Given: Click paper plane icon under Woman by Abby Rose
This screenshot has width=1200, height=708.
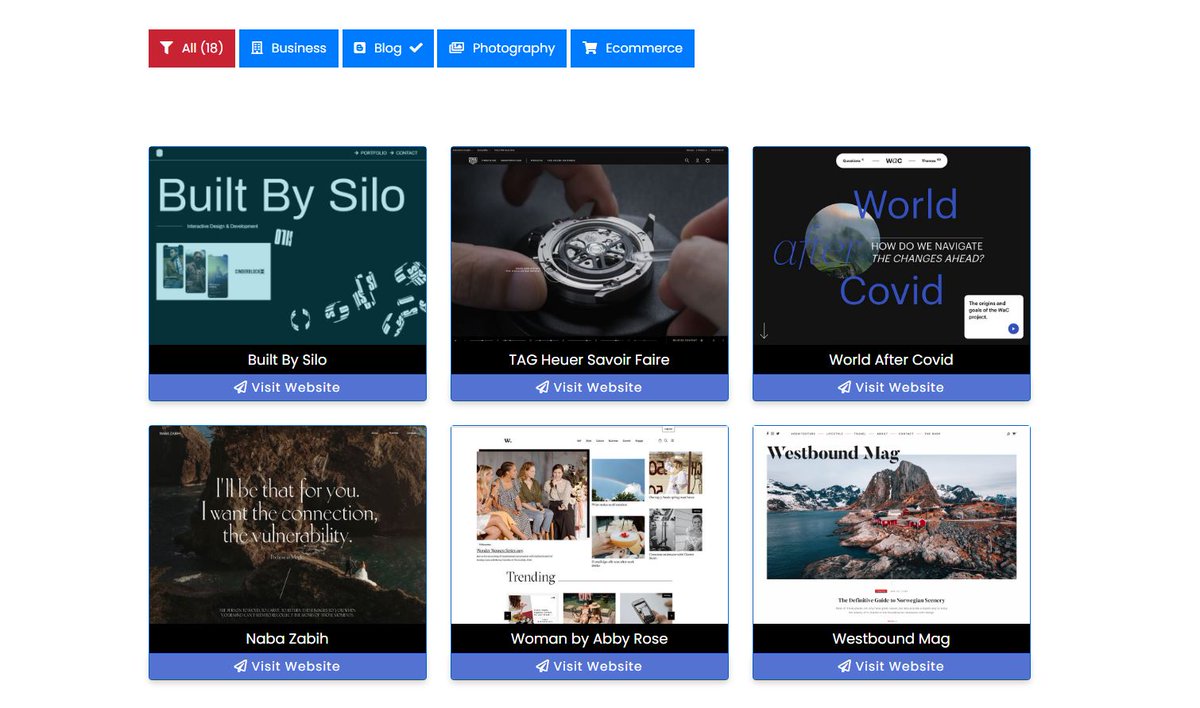Looking at the screenshot, I should click(x=543, y=666).
